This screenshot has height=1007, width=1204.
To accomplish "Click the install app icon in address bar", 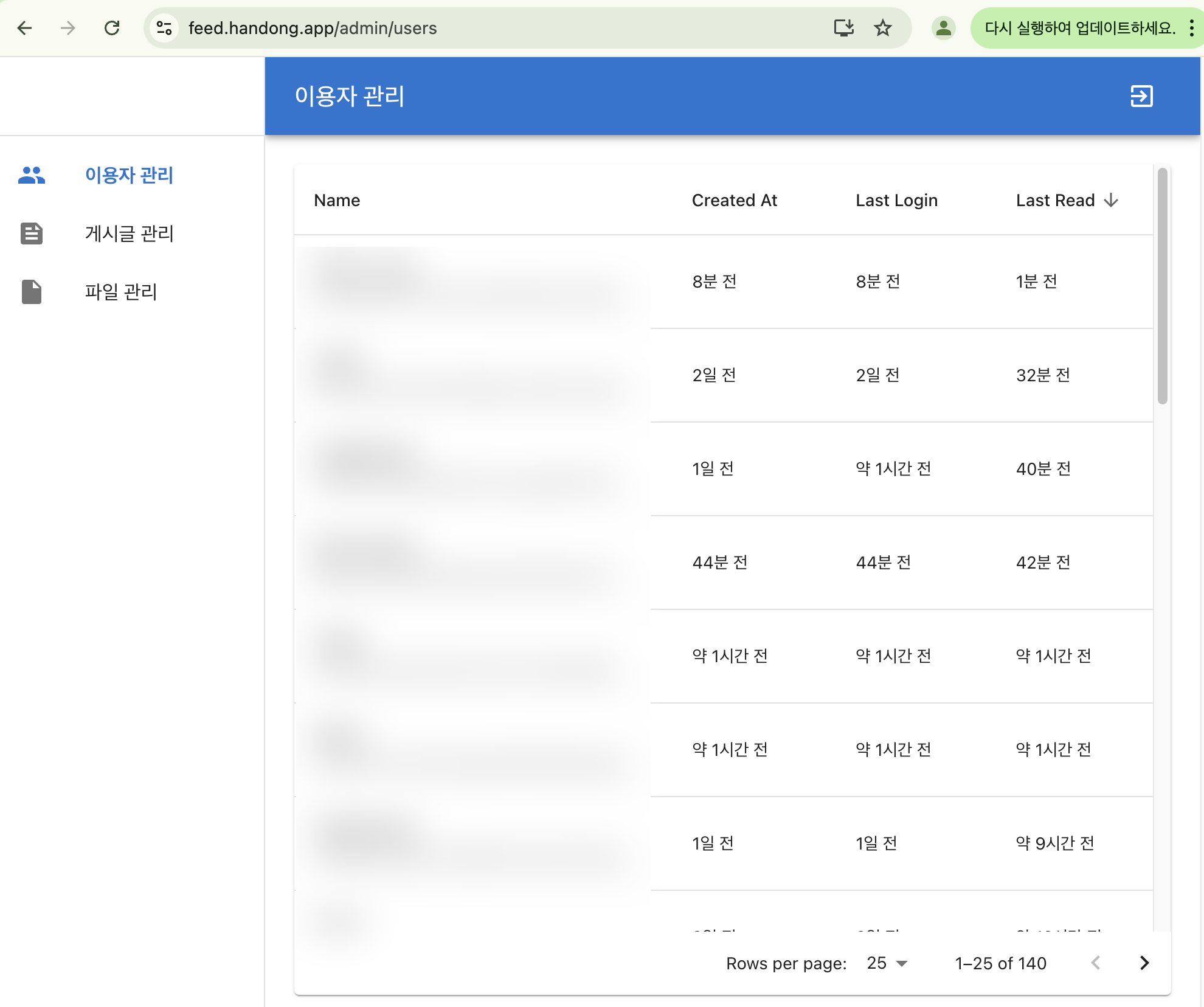I will pyautogui.click(x=843, y=28).
